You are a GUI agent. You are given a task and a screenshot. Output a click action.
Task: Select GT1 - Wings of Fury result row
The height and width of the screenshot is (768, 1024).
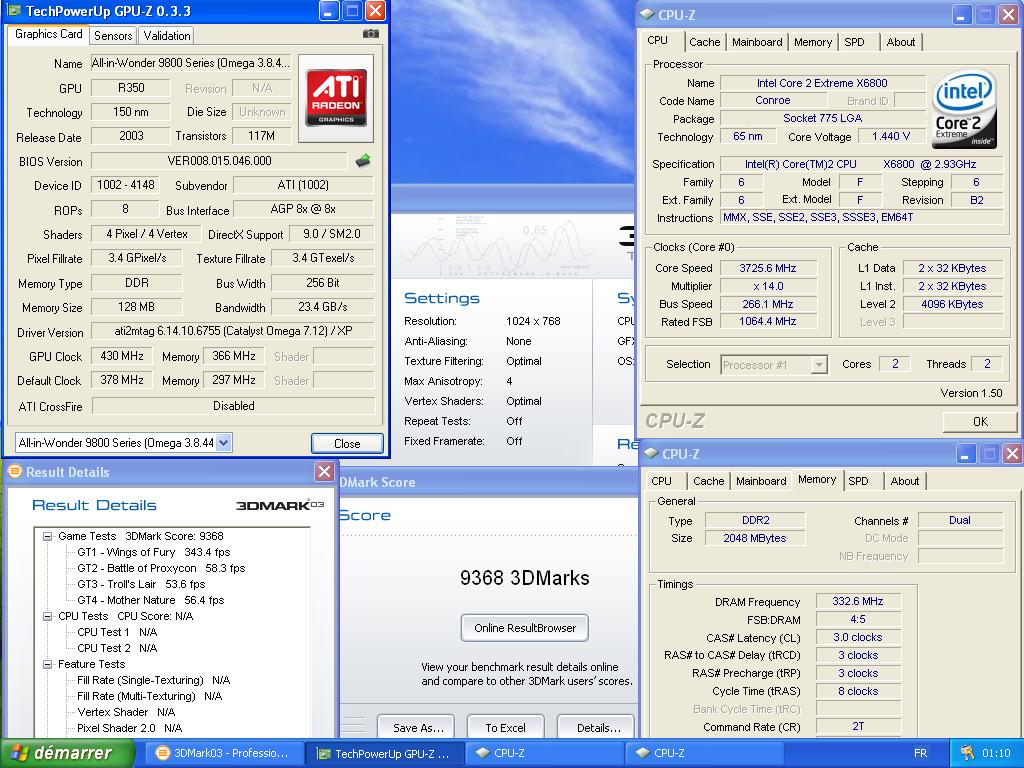(153, 552)
